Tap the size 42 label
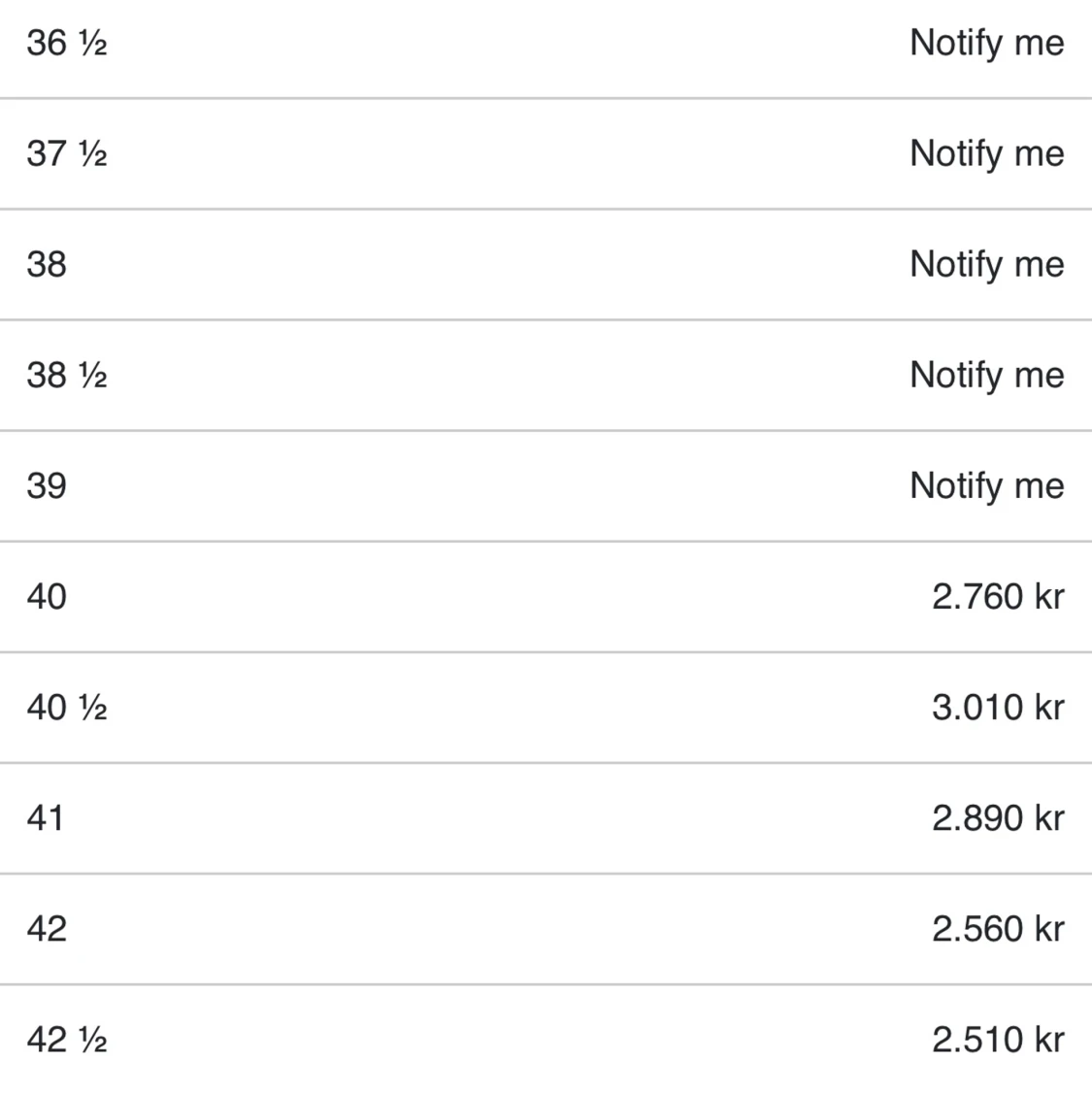1092x1093 pixels. click(x=47, y=929)
